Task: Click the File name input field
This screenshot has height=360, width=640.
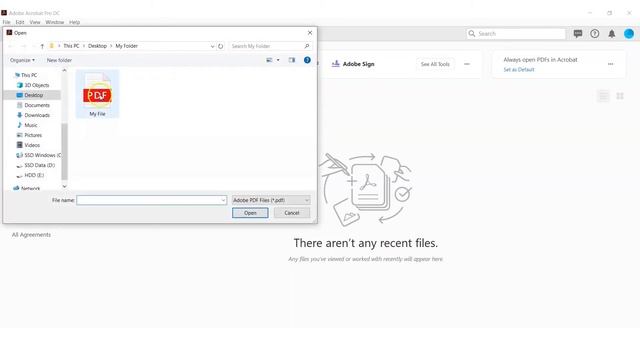Action: [x=151, y=200]
